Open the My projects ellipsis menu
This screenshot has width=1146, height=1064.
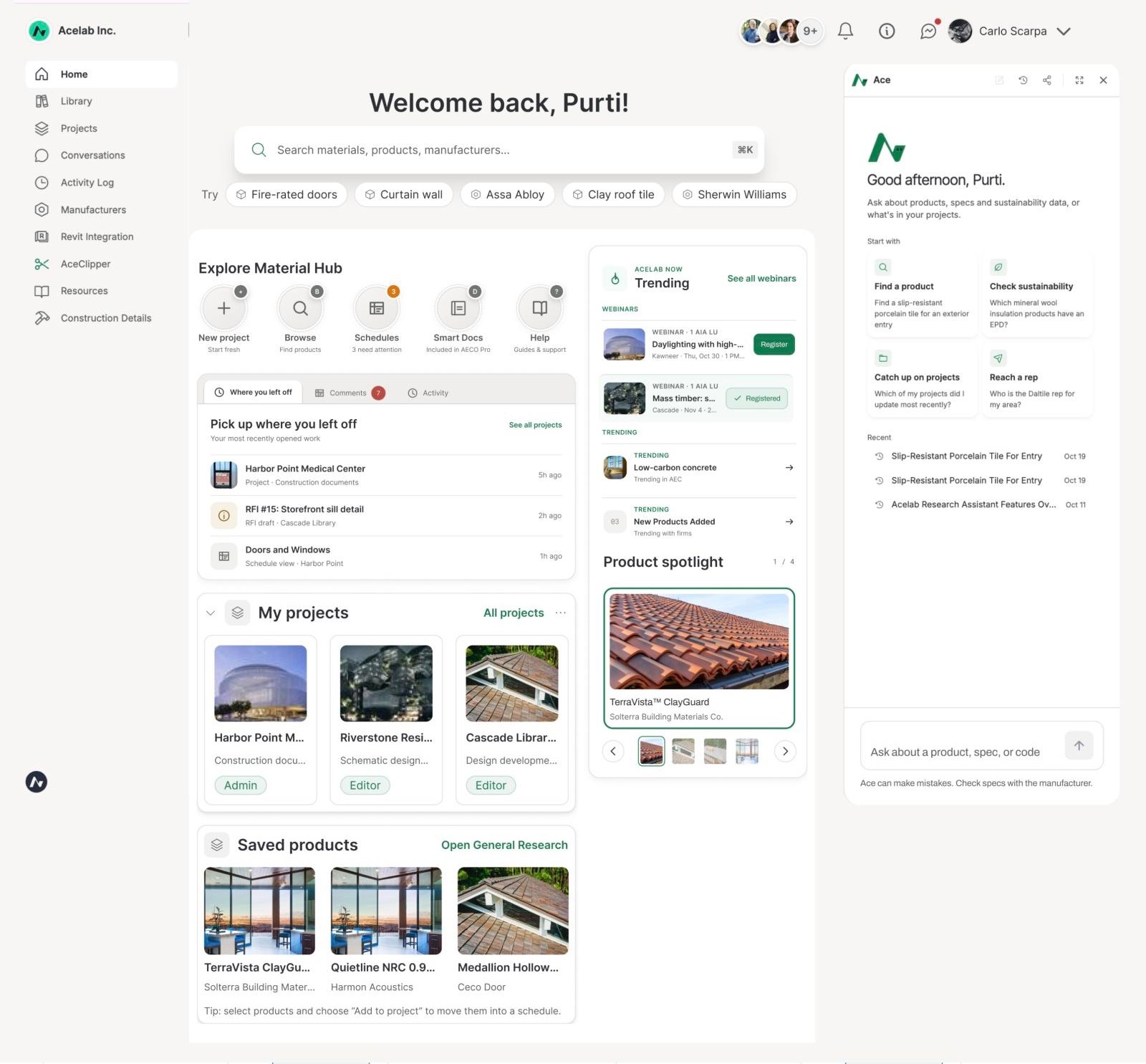point(561,613)
